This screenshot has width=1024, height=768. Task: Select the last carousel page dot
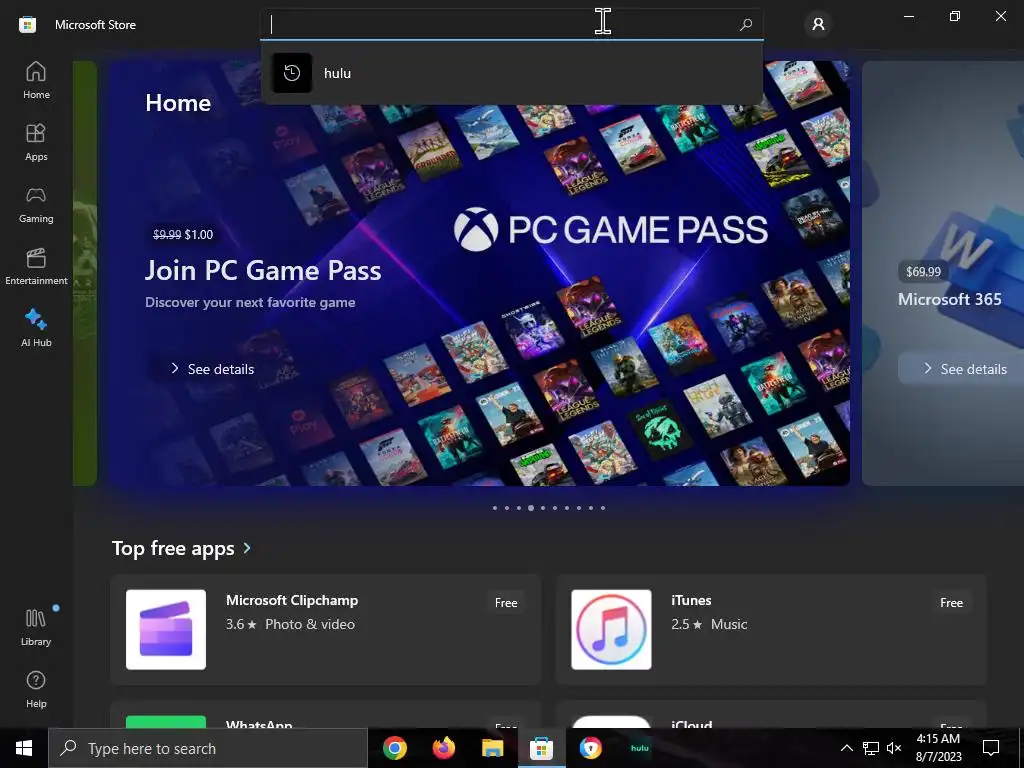[603, 507]
